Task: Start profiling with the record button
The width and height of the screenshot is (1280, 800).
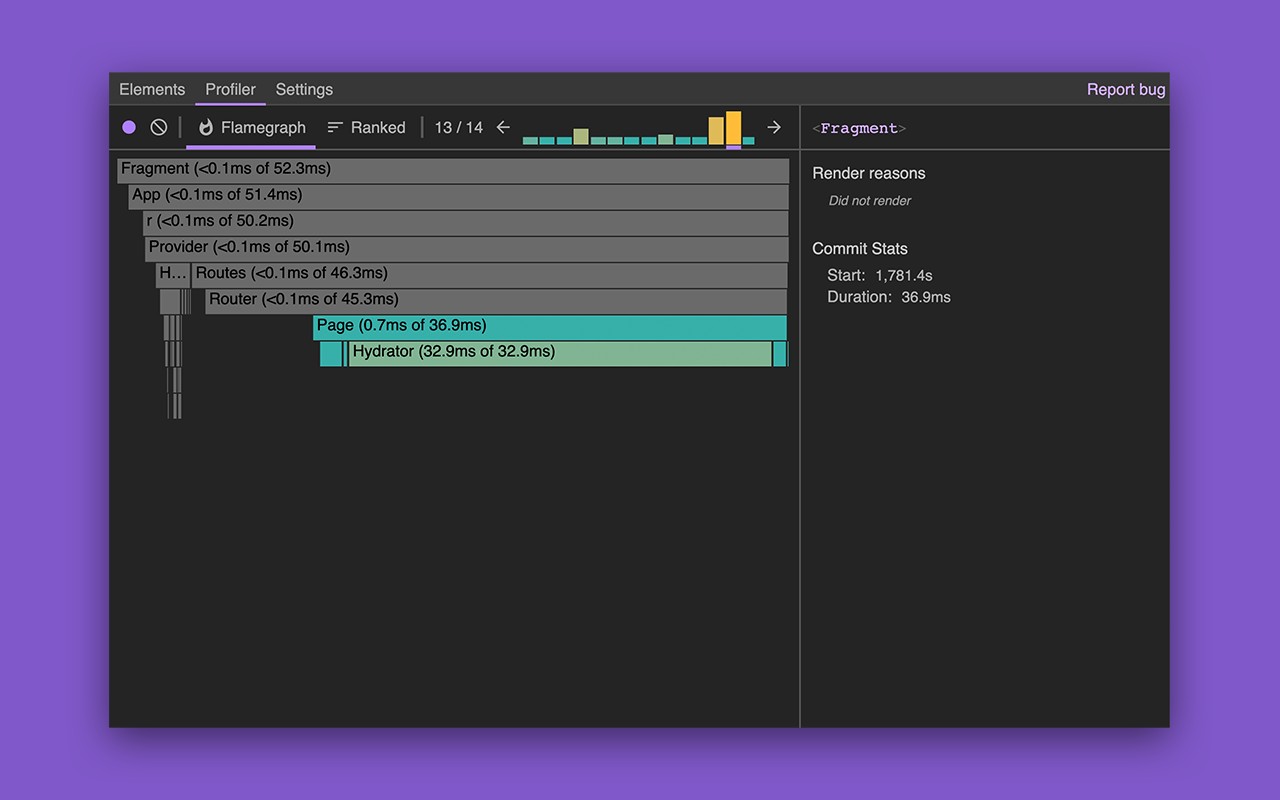Action: click(x=129, y=127)
